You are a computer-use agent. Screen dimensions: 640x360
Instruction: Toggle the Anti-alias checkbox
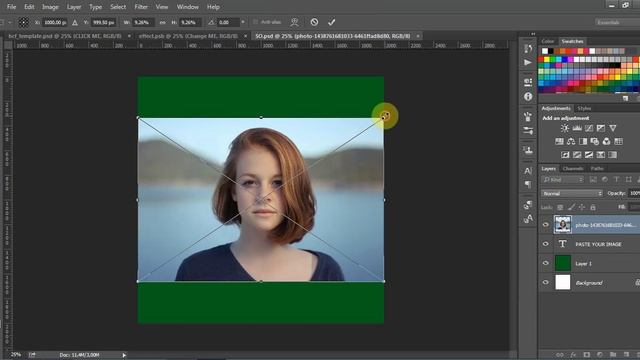point(256,22)
